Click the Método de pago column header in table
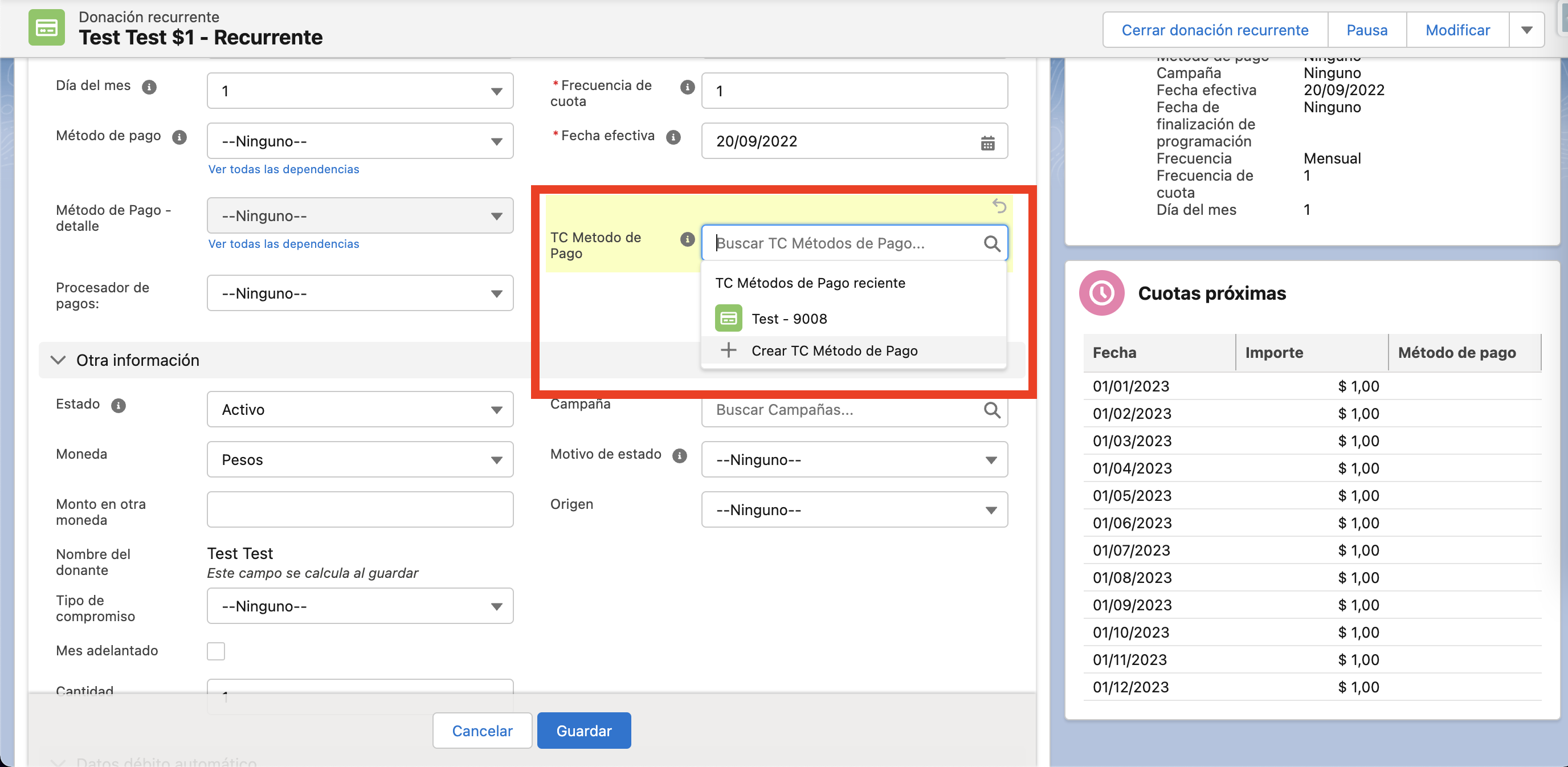The width and height of the screenshot is (1568, 767). coord(1464,353)
